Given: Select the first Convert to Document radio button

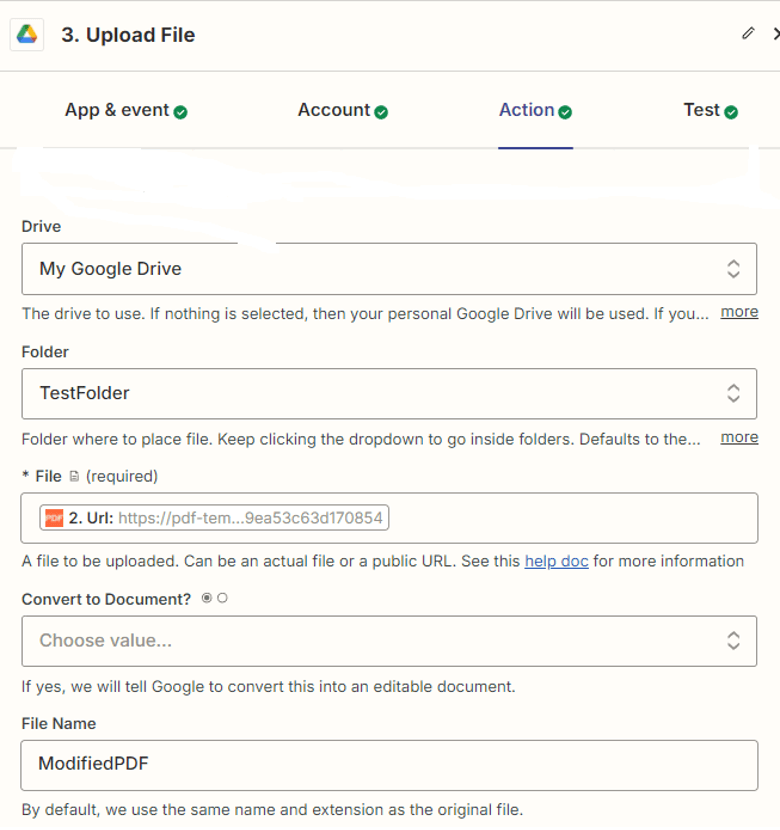Looking at the screenshot, I should click(x=207, y=597).
